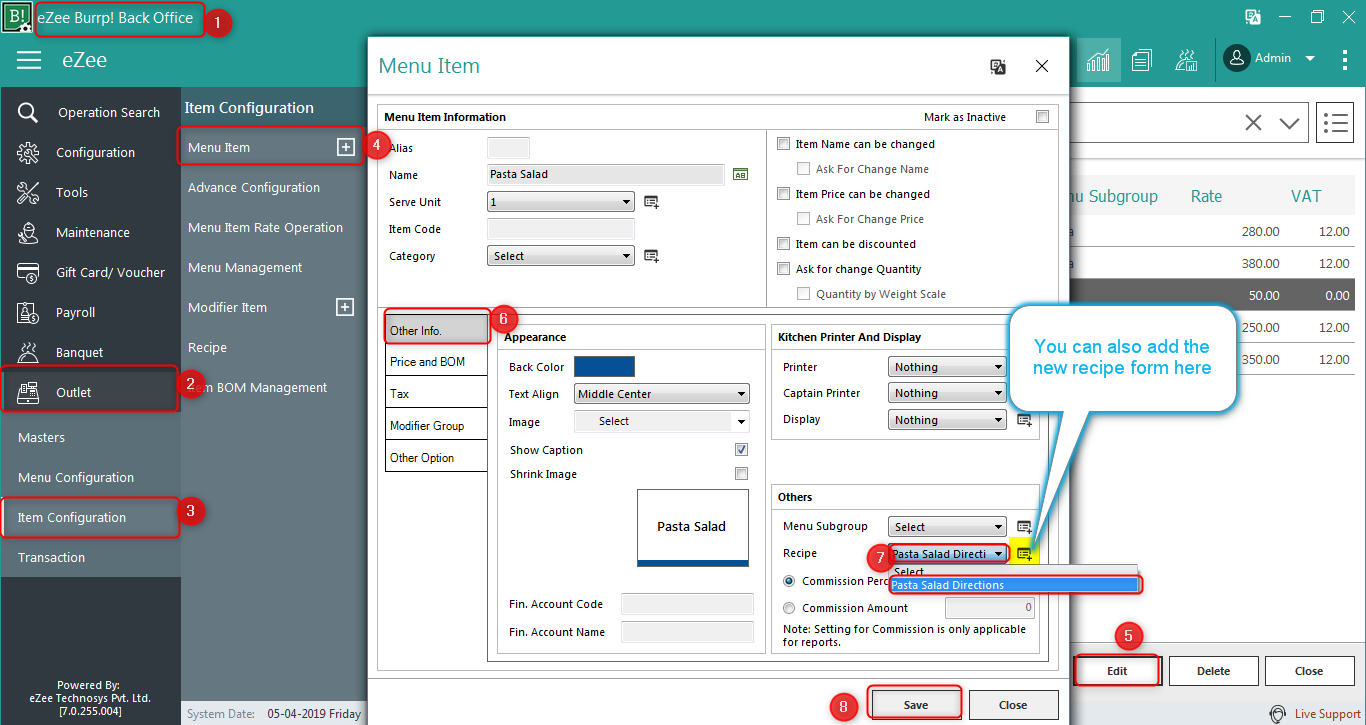1366x725 pixels.
Task: Add new Category via form icon
Action: (651, 256)
